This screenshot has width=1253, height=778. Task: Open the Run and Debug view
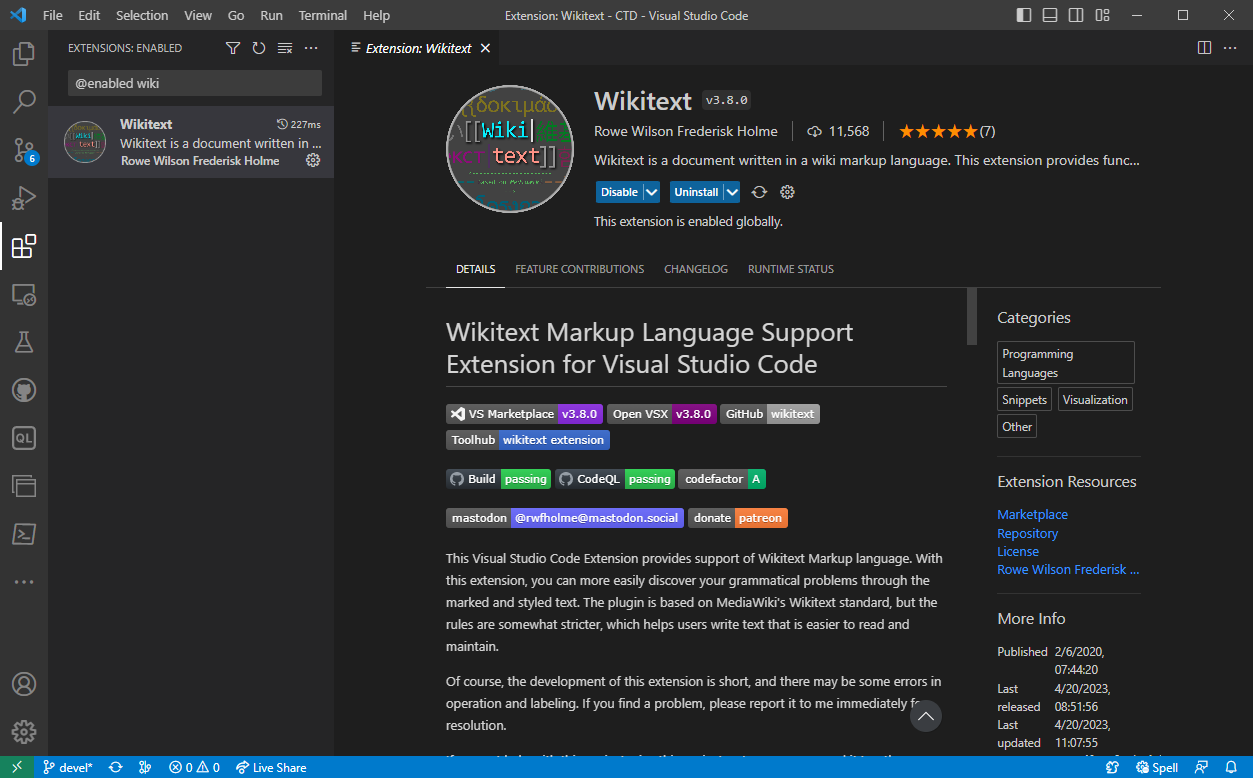23,198
